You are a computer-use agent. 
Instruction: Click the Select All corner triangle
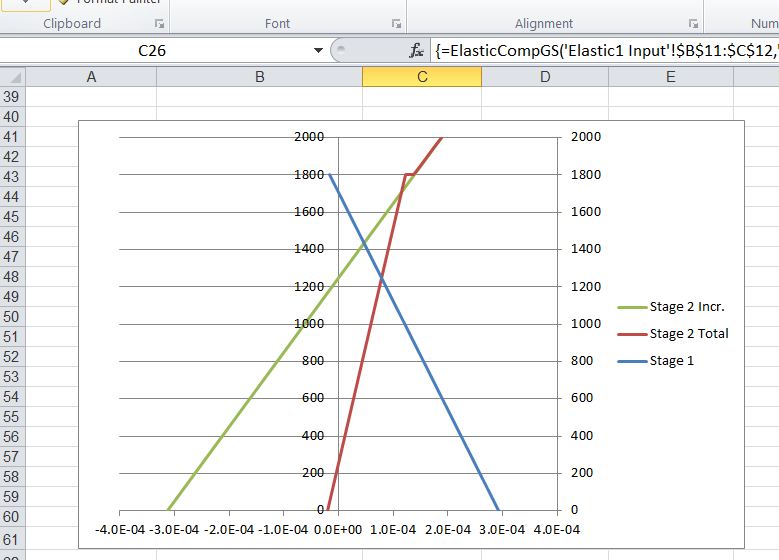pos(12,77)
